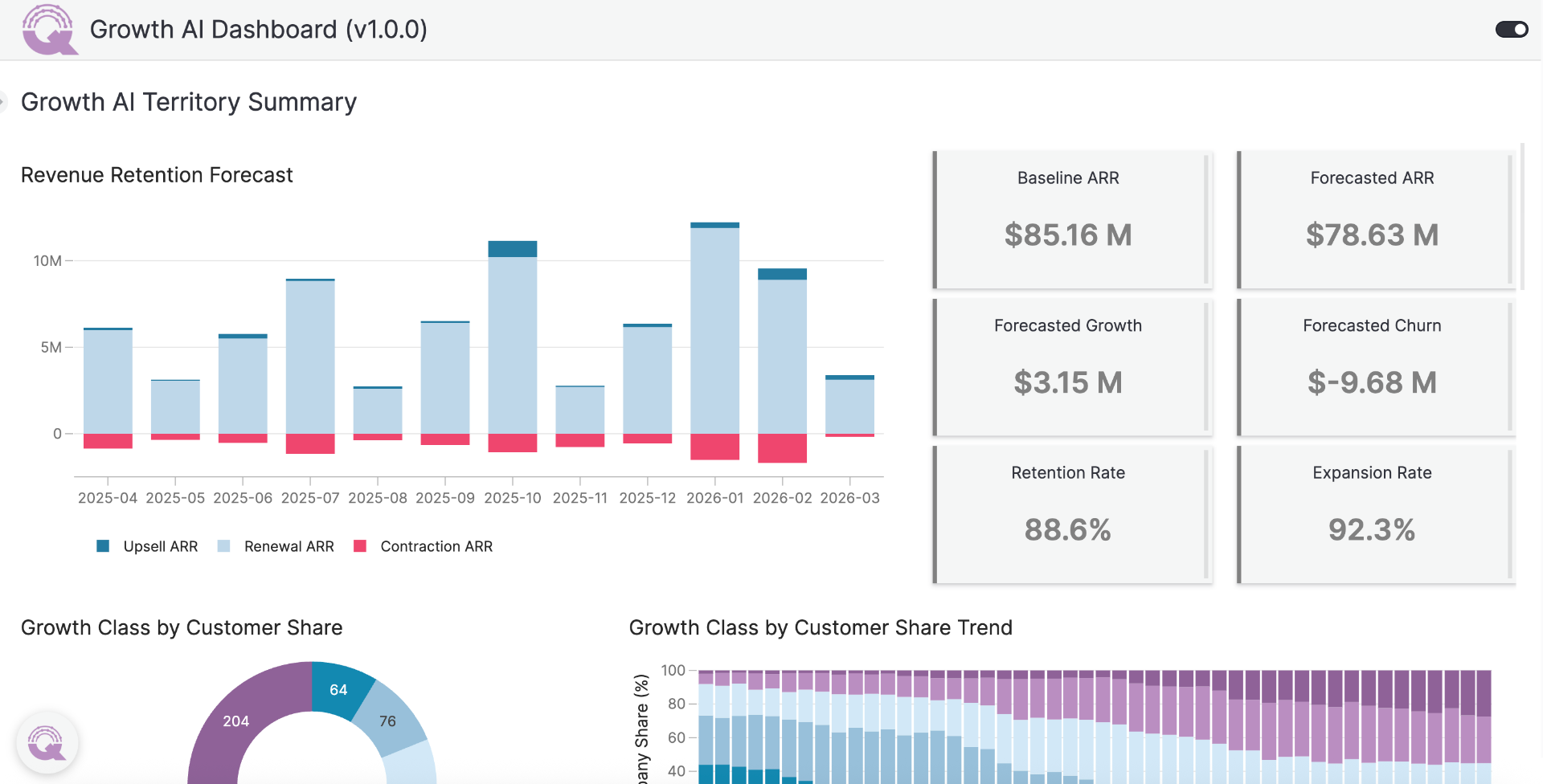This screenshot has height=784, width=1543.
Task: Click the Growth AI logo in header
Action: 50,30
